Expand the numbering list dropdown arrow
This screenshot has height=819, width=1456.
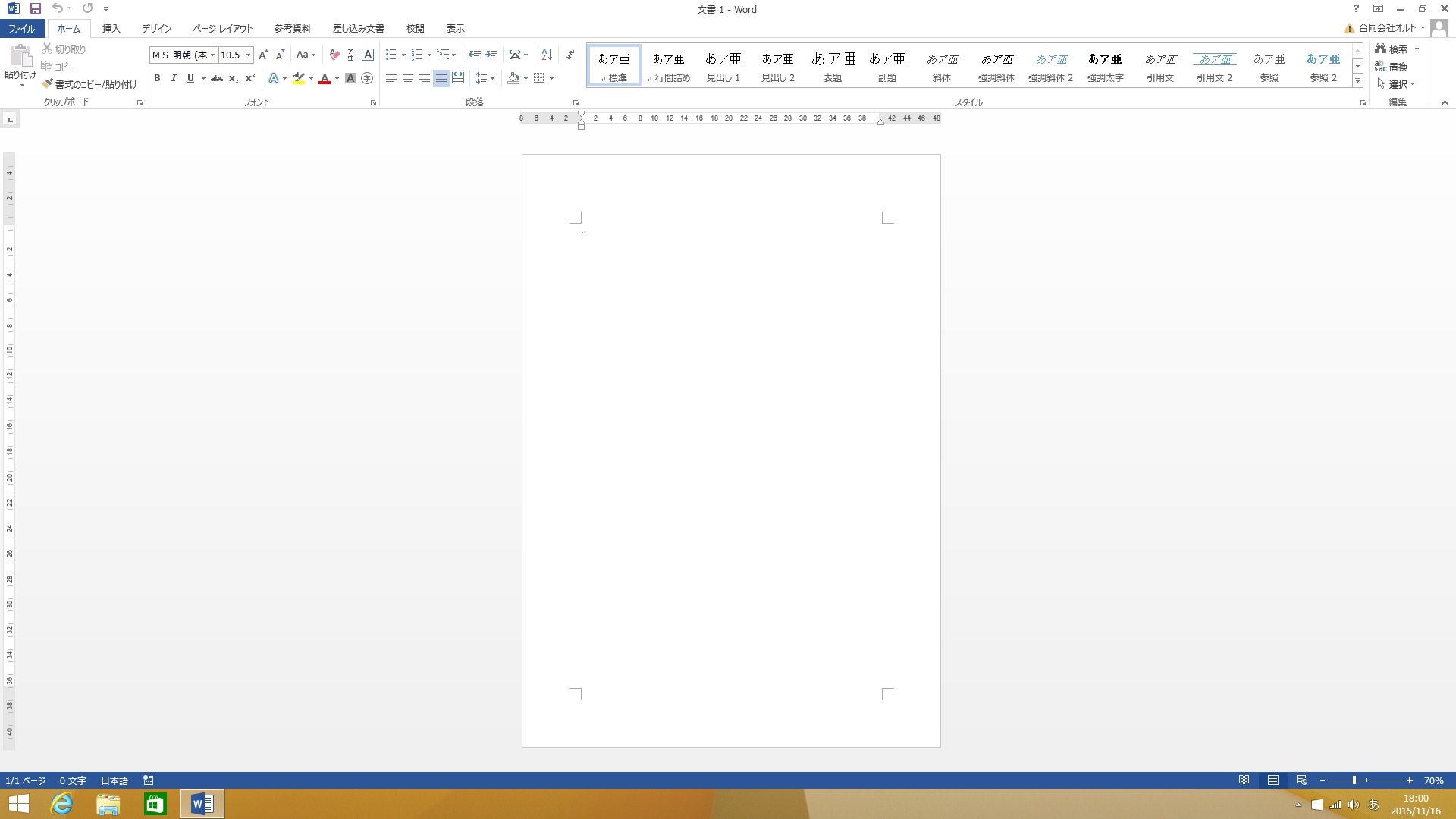[429, 55]
